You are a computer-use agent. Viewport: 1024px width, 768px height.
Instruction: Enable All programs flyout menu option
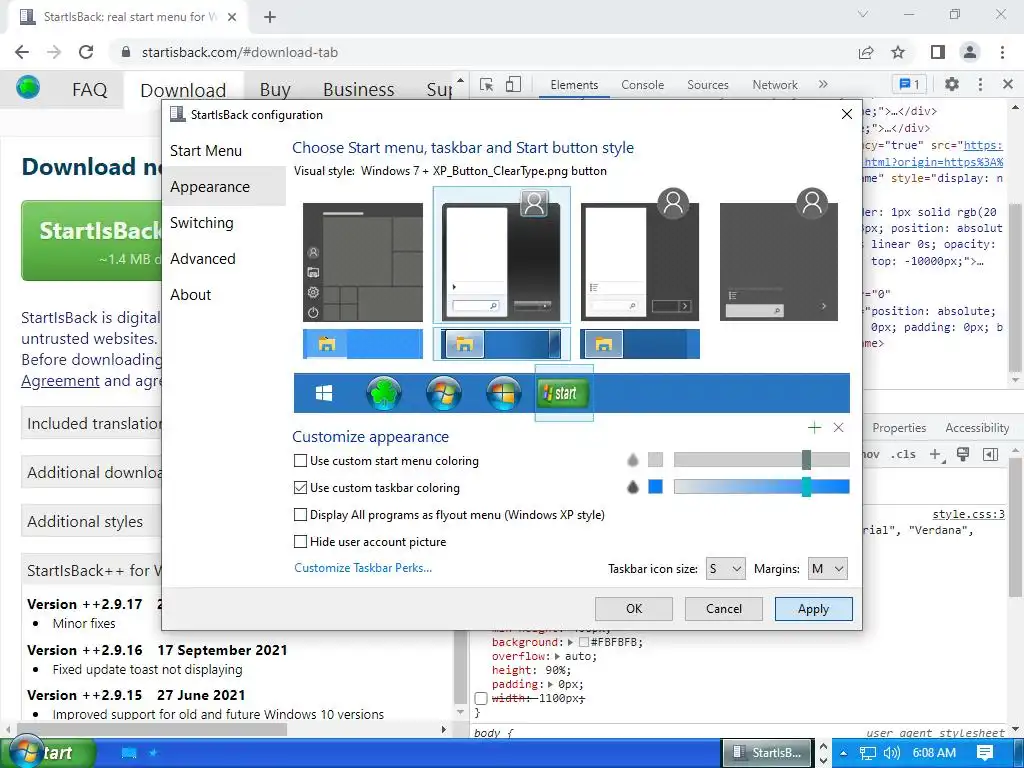pyautogui.click(x=300, y=515)
